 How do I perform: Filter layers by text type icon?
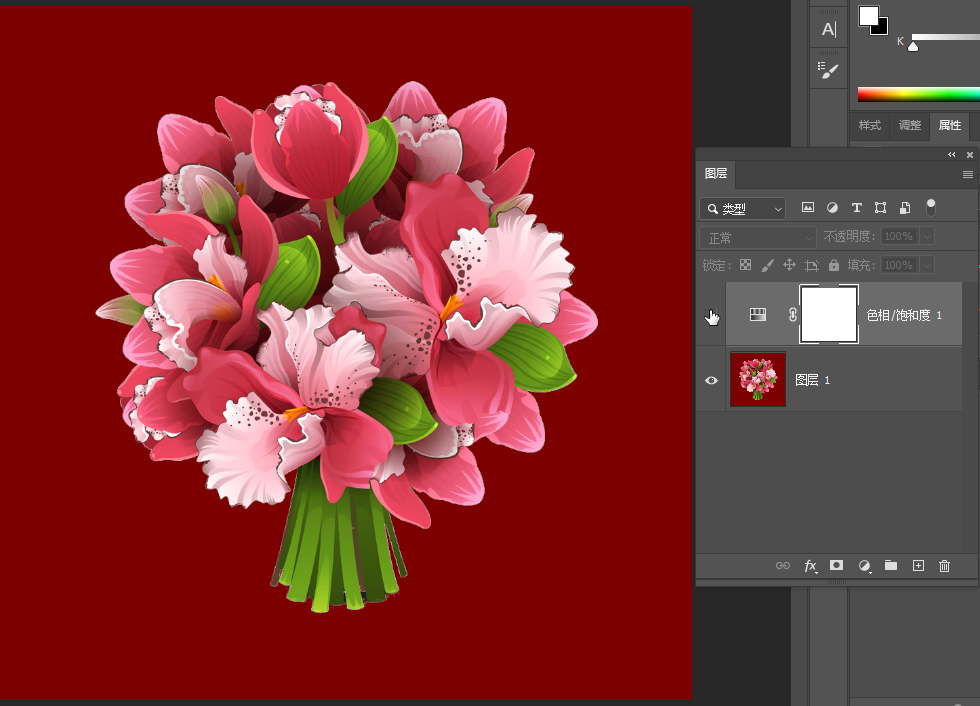856,208
